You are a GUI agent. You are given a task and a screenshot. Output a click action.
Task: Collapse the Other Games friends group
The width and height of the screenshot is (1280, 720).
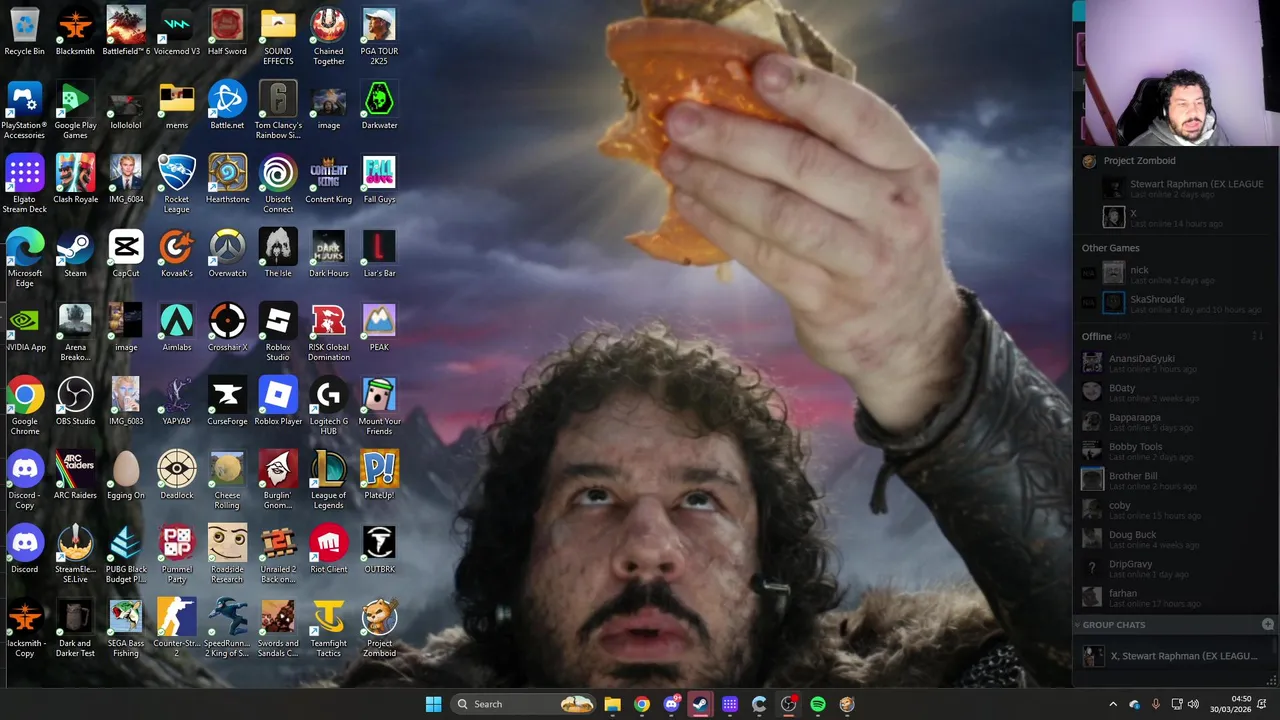[x=1110, y=248]
